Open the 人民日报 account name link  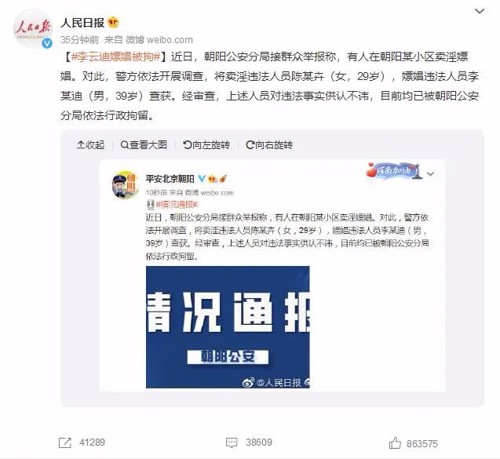[82, 23]
